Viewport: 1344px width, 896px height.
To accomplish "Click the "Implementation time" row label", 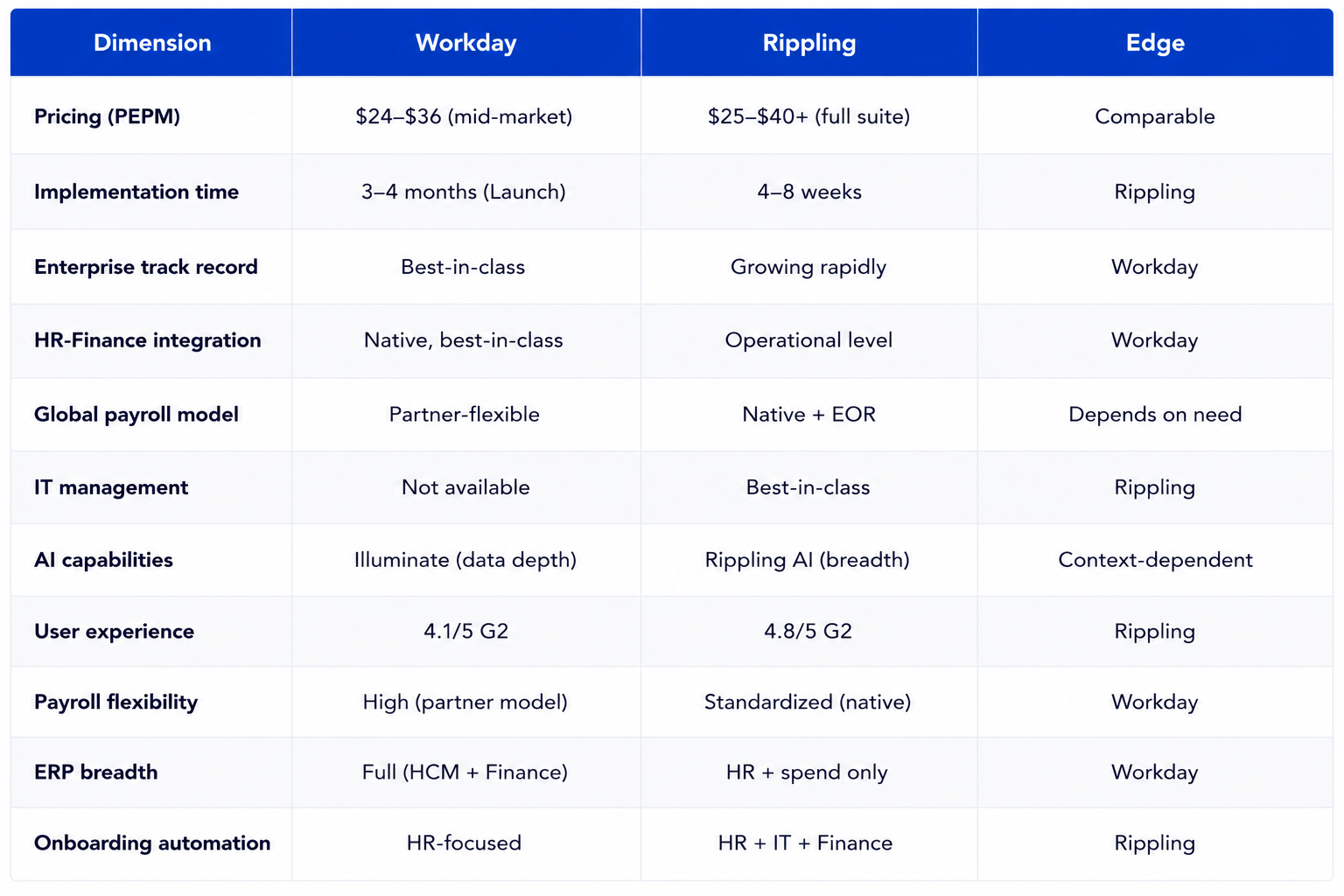I will 136,192.
